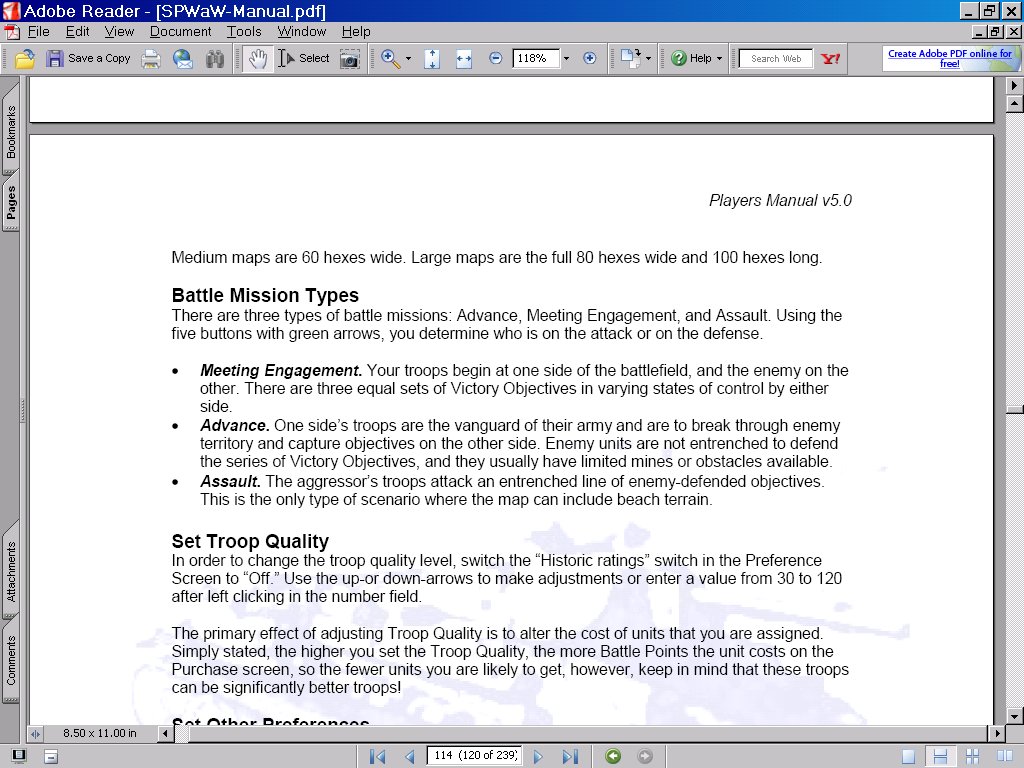This screenshot has height=768, width=1024.
Task: Click vertical scrollbar down arrow
Action: tap(1014, 716)
